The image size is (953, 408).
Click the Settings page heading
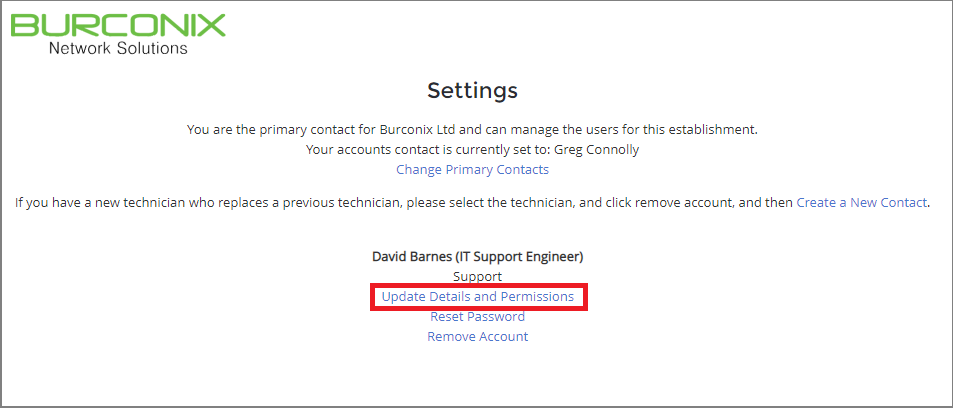[472, 91]
